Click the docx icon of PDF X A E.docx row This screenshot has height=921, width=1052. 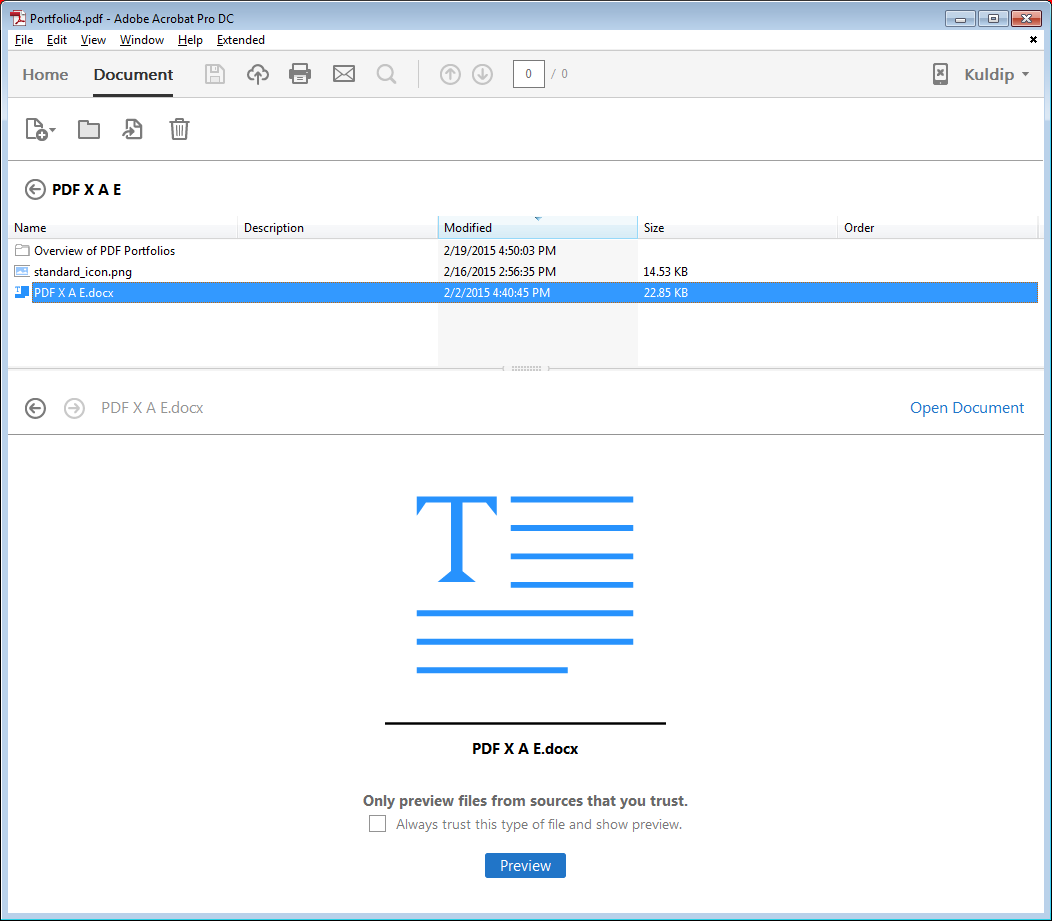22,292
